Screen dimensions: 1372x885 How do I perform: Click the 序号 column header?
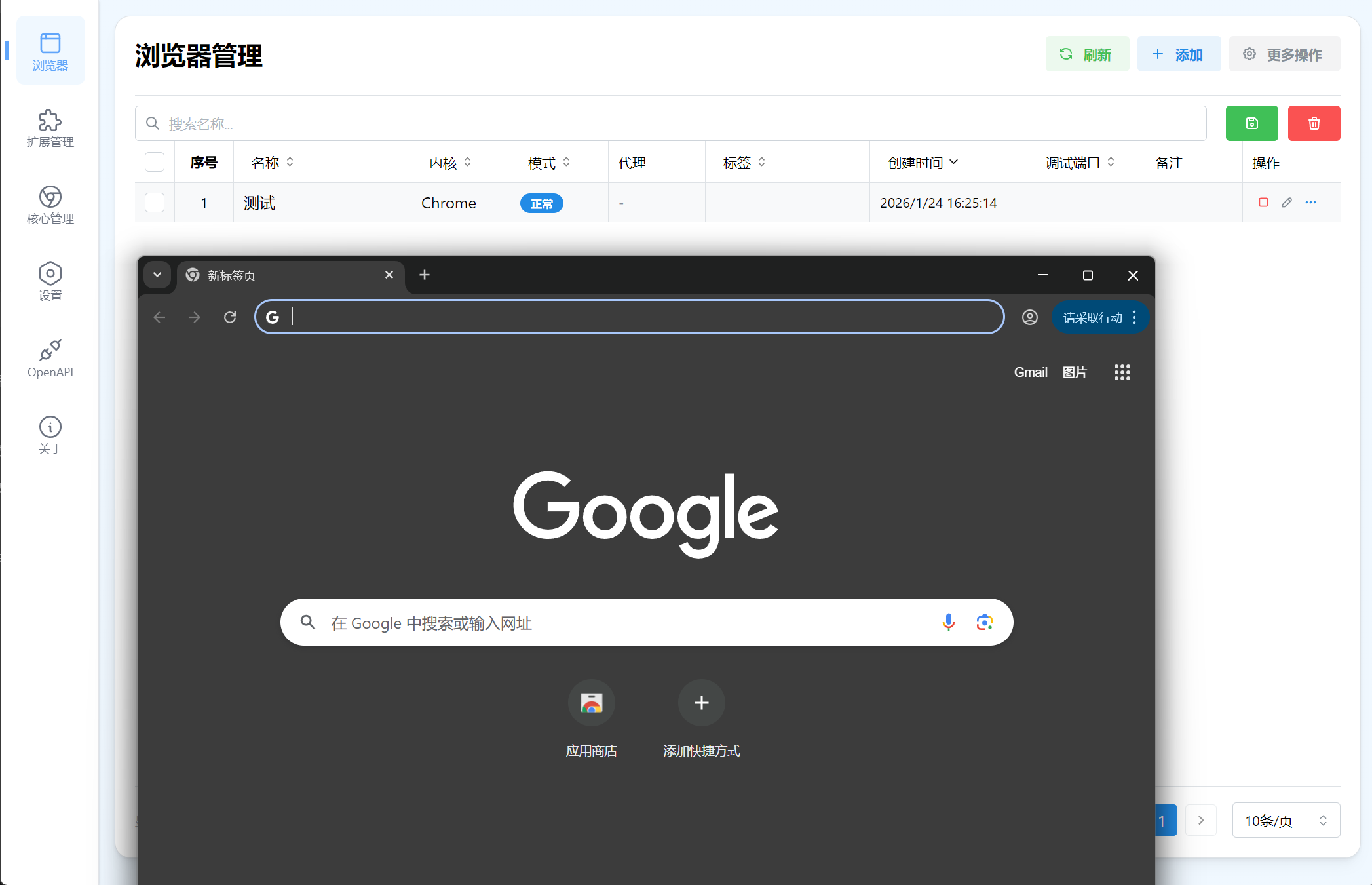(x=204, y=163)
